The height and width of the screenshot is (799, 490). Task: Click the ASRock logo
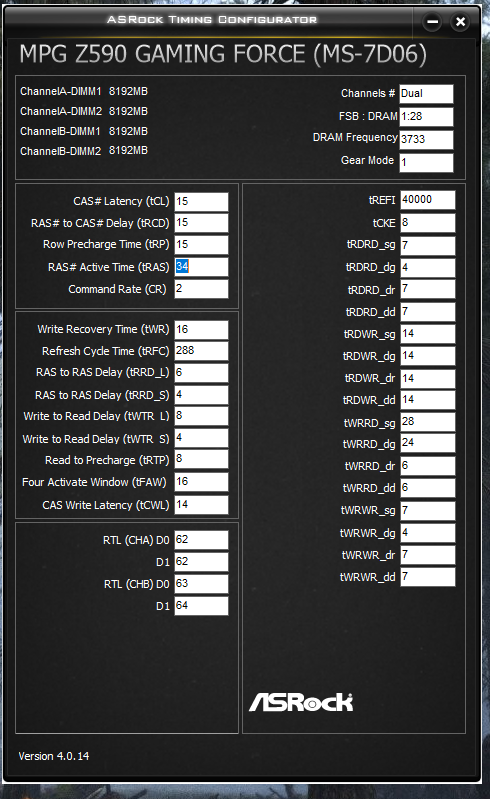(x=301, y=702)
